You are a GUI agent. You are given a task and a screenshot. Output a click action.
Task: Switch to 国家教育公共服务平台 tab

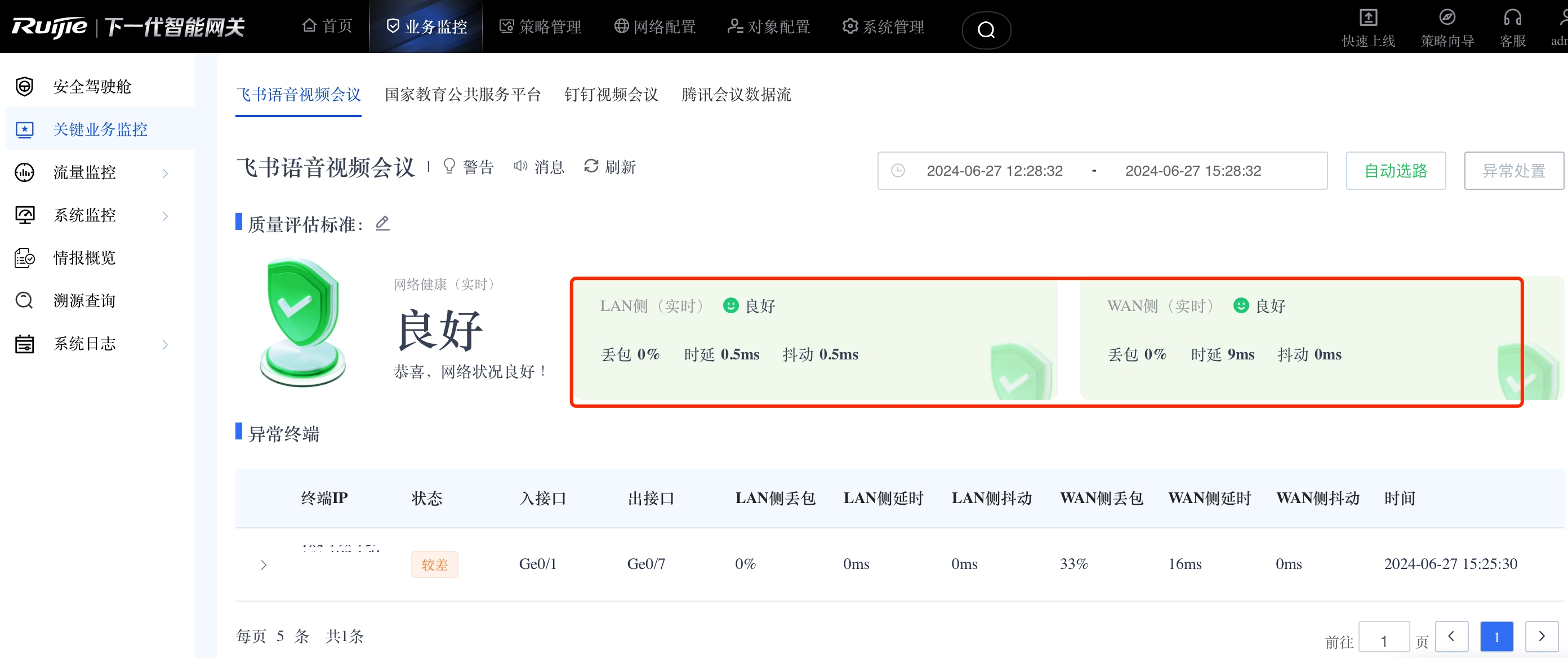(462, 94)
